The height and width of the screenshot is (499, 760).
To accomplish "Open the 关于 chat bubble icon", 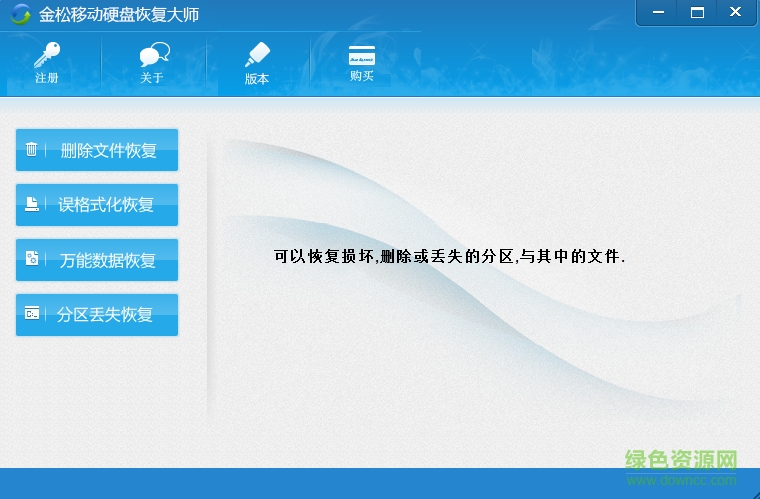I will (155, 54).
